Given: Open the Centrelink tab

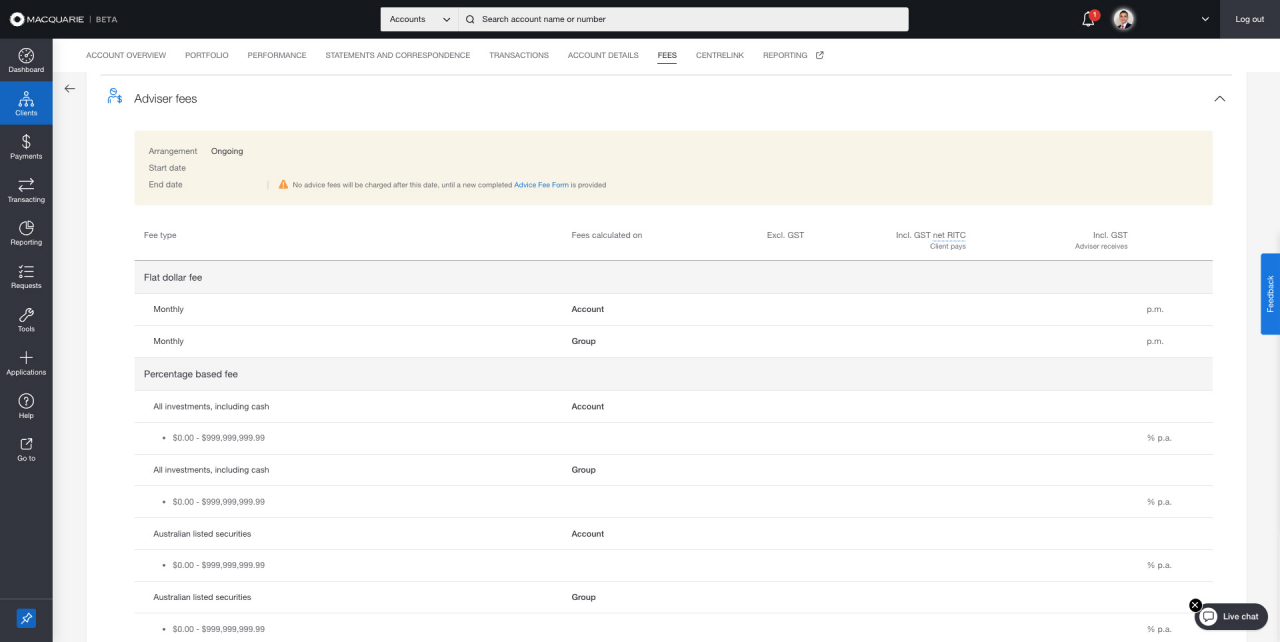Looking at the screenshot, I should [x=720, y=55].
